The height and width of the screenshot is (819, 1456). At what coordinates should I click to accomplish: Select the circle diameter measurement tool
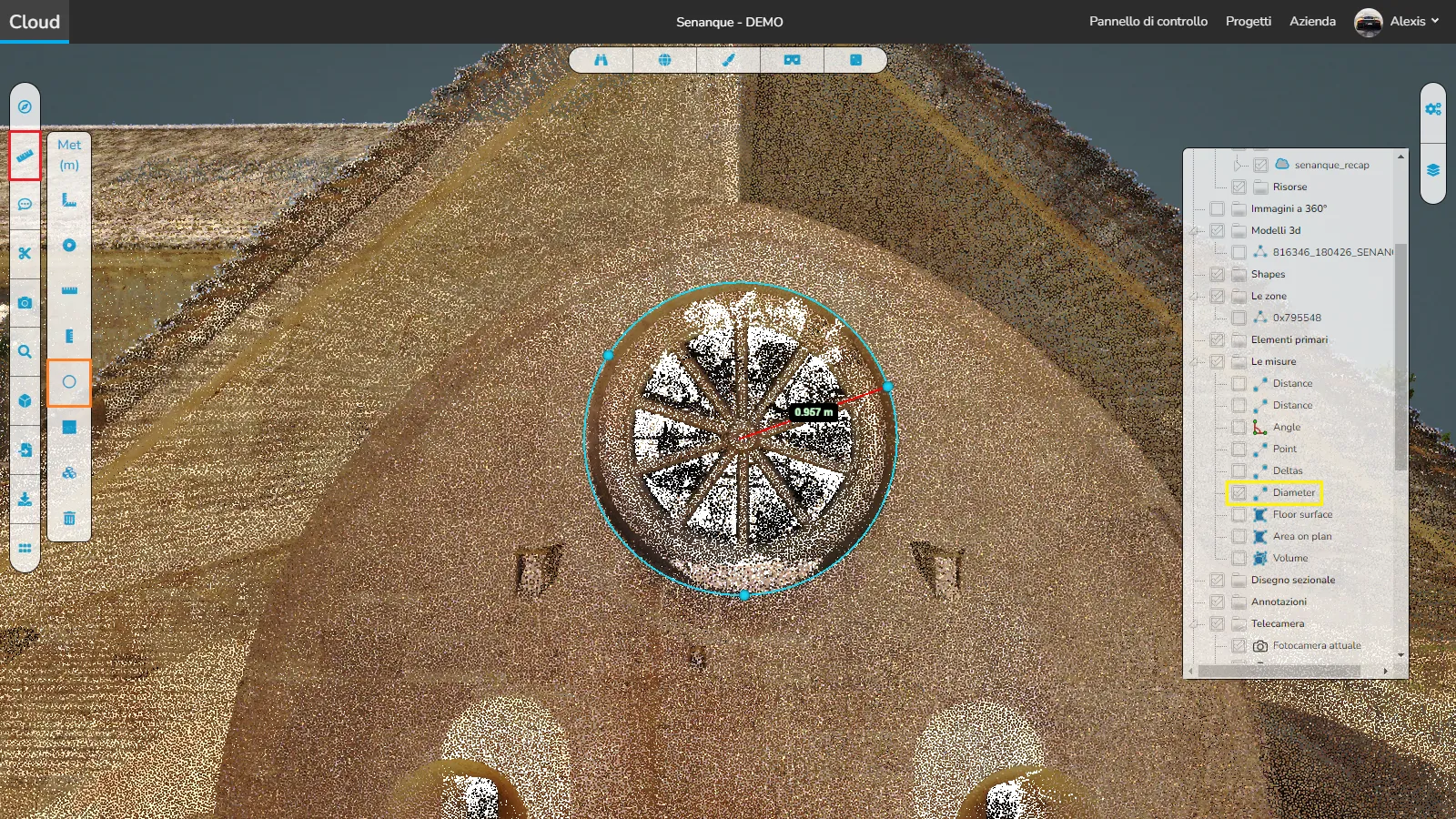click(x=69, y=382)
